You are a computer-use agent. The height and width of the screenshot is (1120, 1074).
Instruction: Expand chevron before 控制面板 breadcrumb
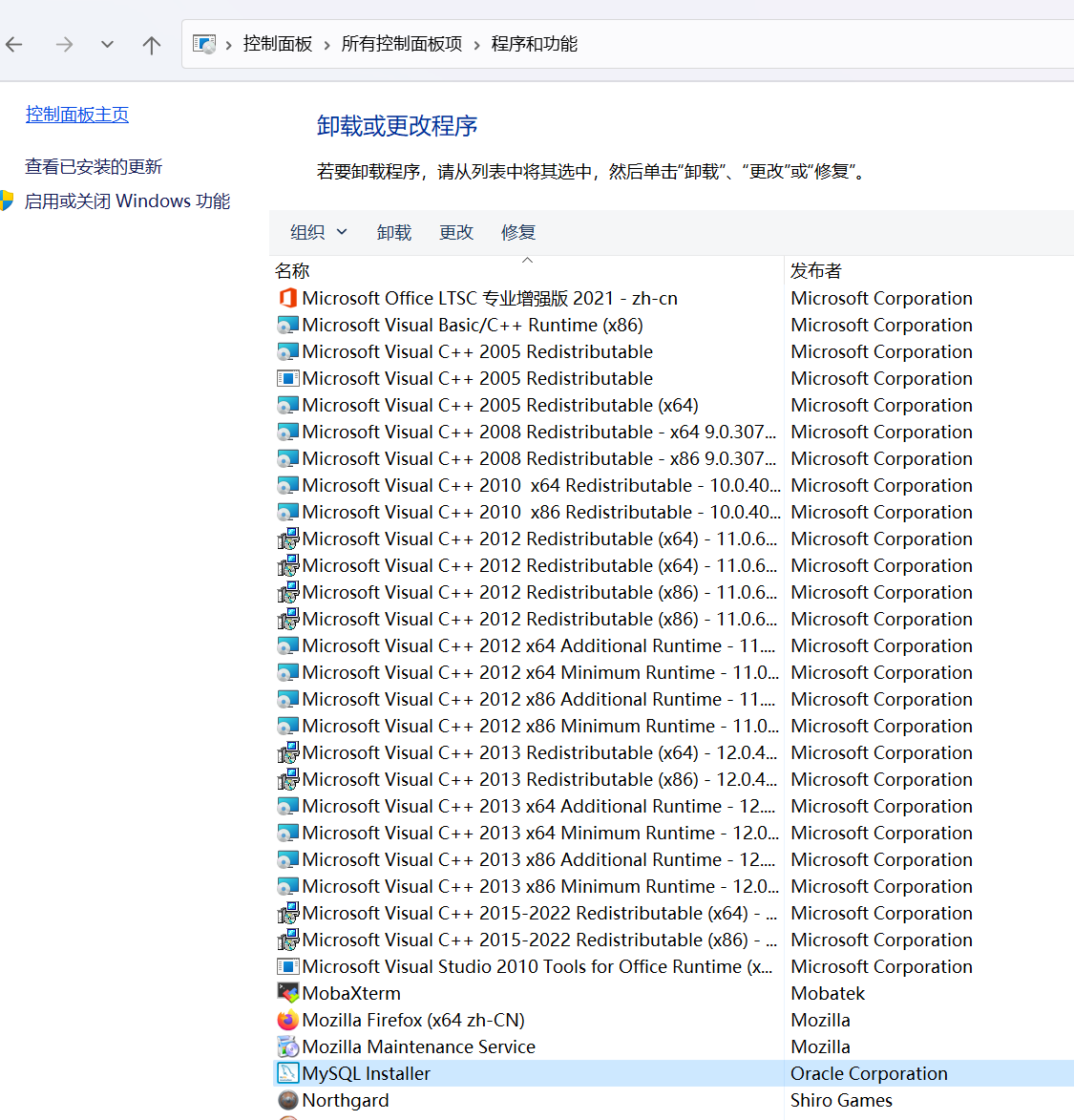[x=228, y=45]
